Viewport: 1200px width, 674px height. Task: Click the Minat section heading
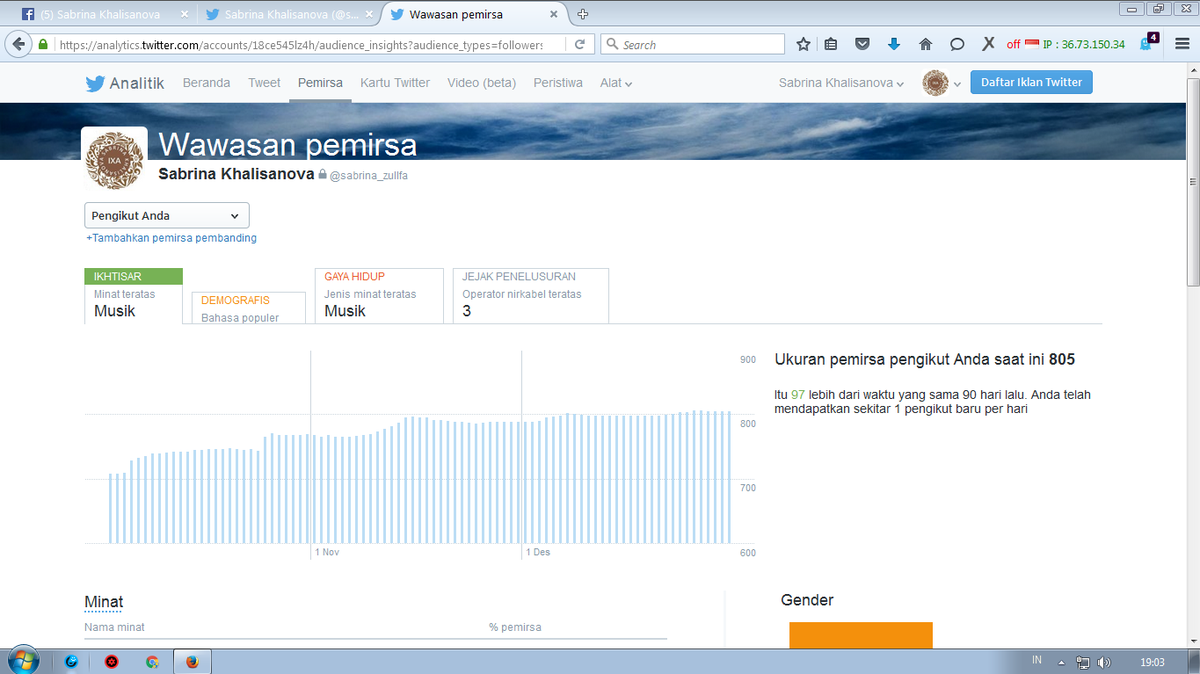(104, 602)
